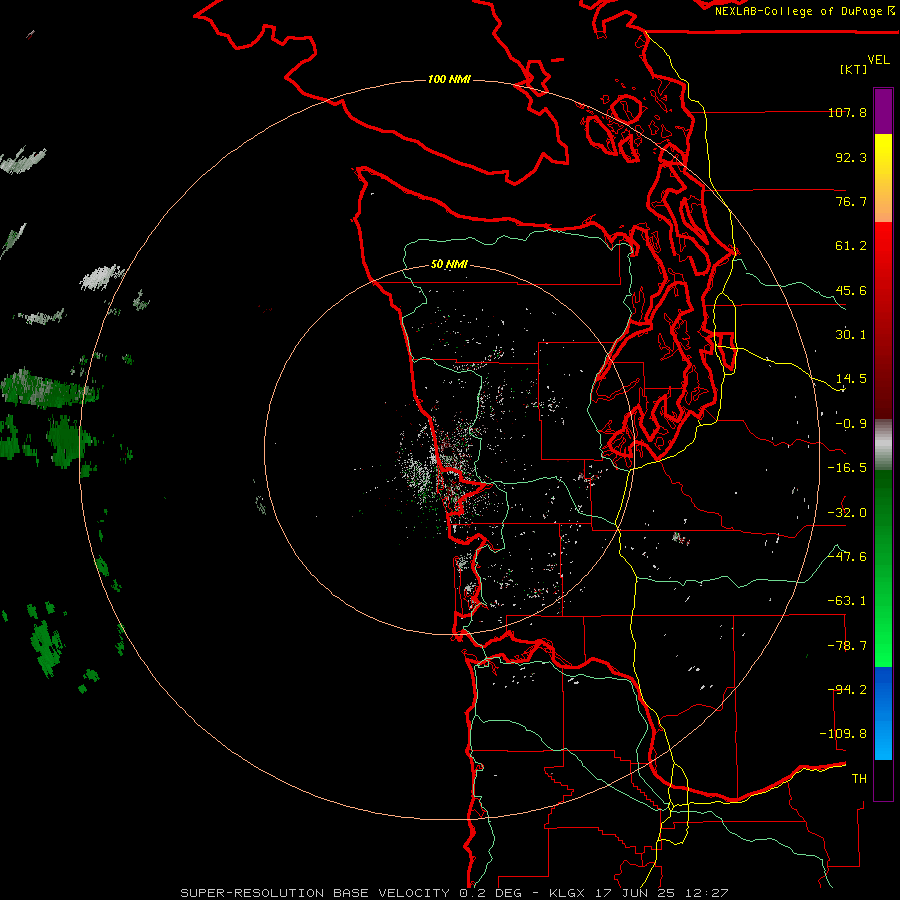
Task: Click the 50 NMI range ring label
Action: click(449, 265)
